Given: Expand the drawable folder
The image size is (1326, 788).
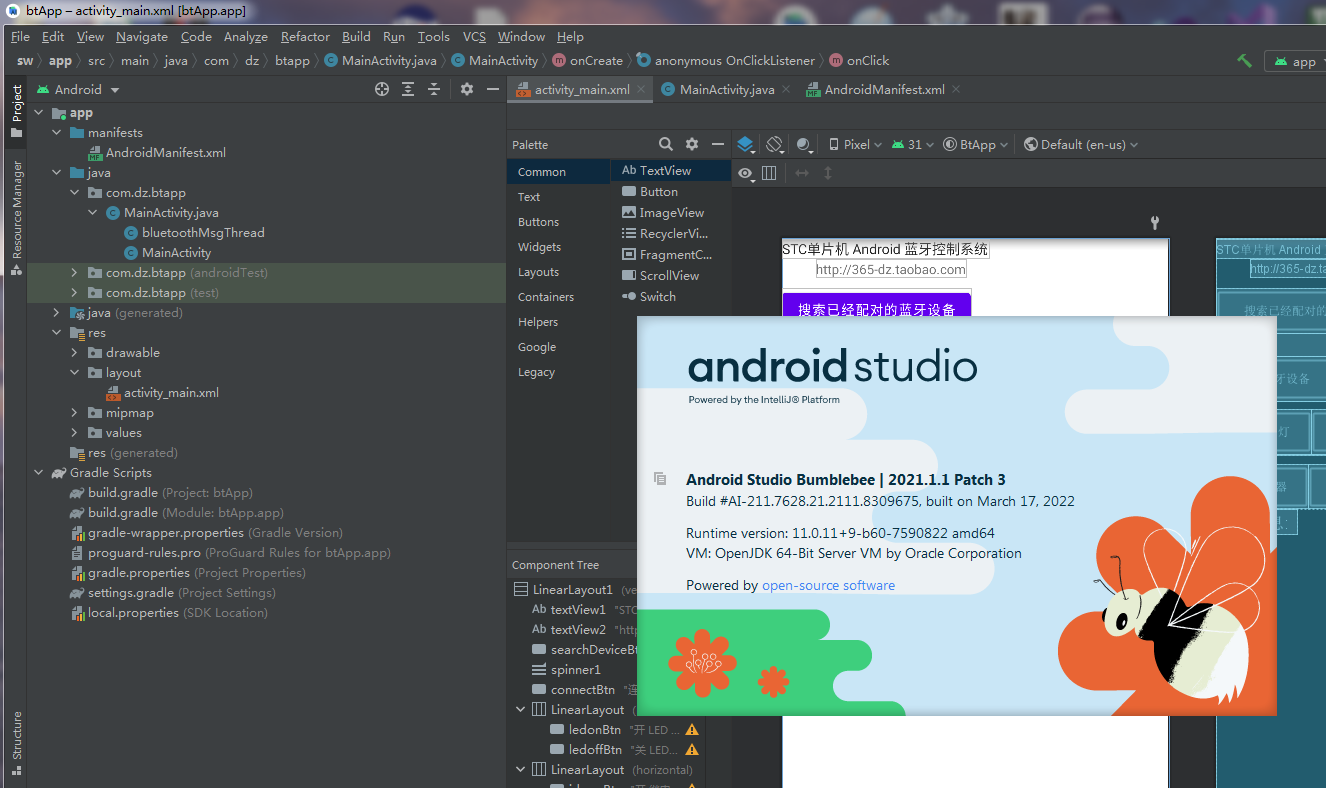Looking at the screenshot, I should (74, 353).
